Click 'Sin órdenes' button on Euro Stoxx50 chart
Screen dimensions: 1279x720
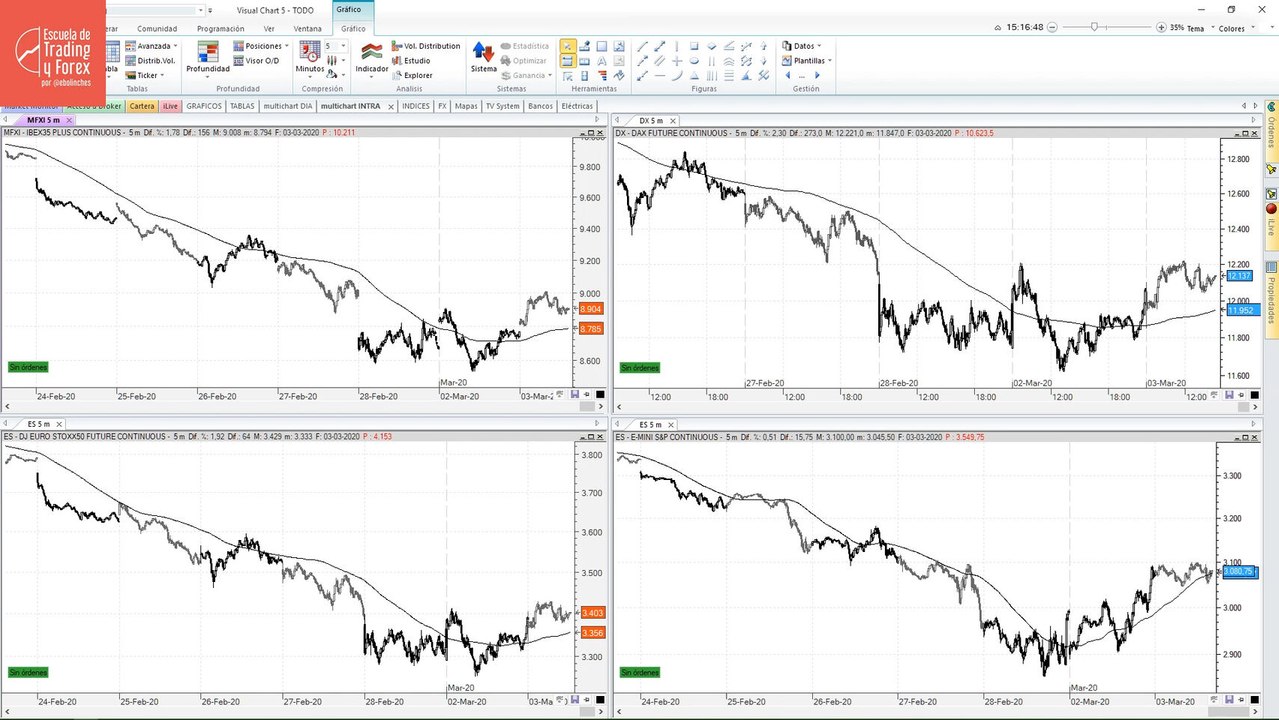(28, 672)
